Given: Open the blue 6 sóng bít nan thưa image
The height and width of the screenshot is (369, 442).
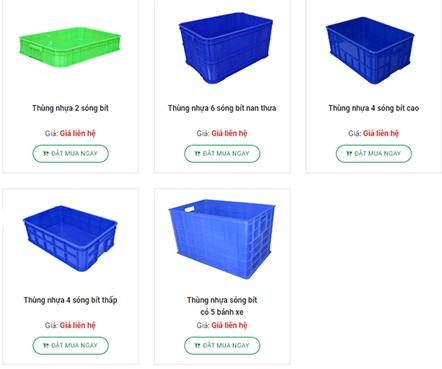Looking at the screenshot, I should click(x=226, y=48).
